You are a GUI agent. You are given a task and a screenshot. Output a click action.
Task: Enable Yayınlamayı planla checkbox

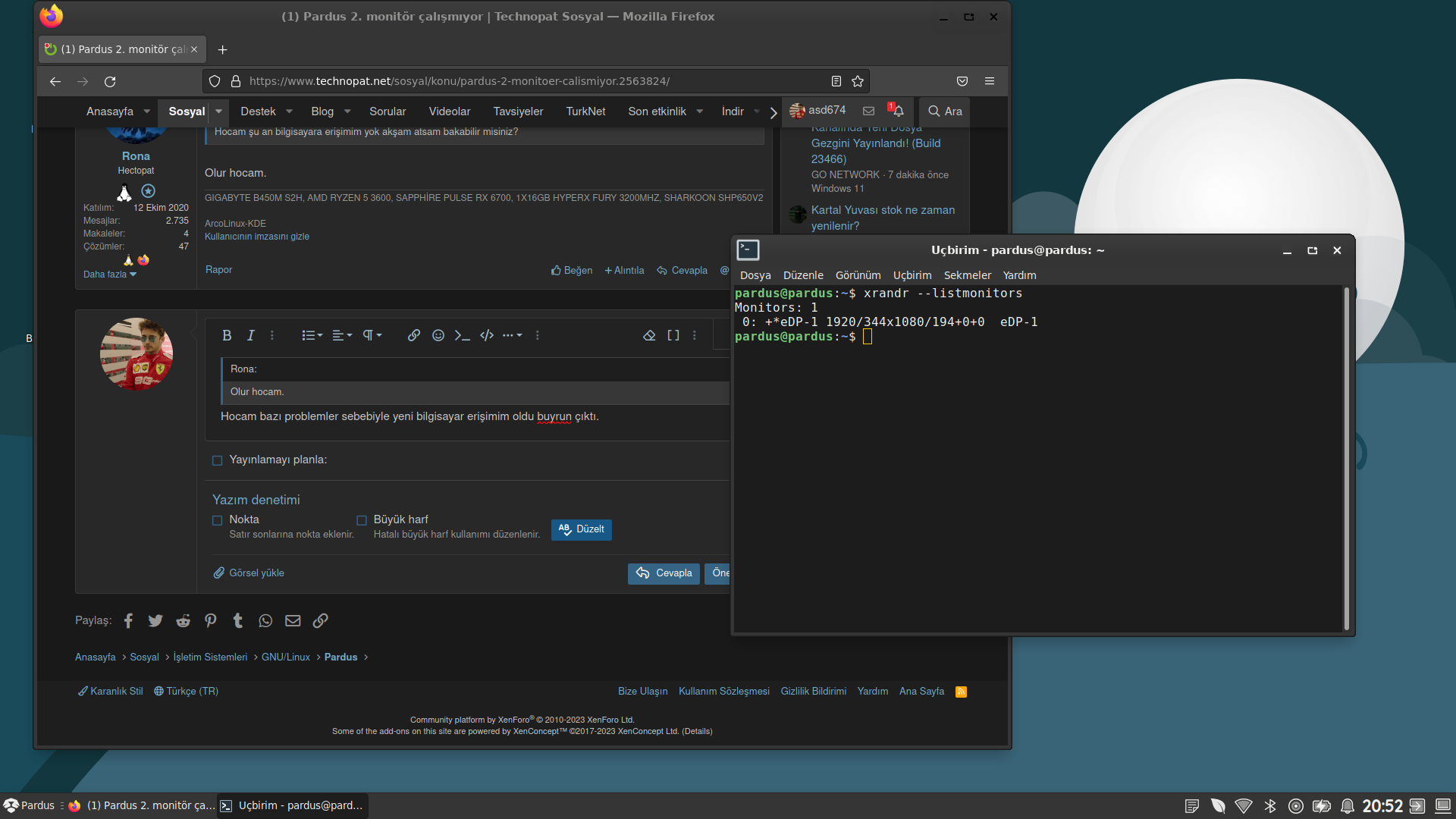click(218, 460)
